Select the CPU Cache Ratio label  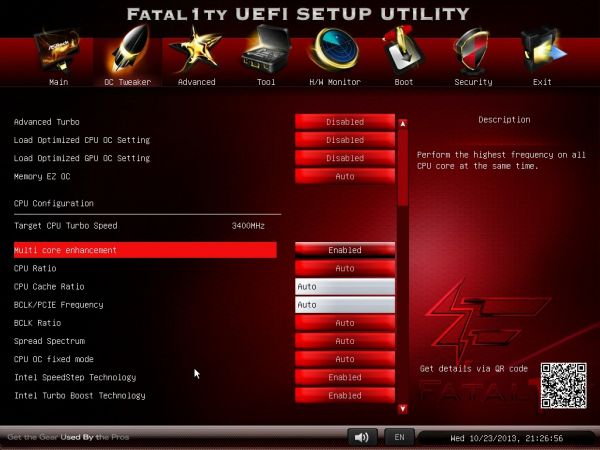point(49,287)
